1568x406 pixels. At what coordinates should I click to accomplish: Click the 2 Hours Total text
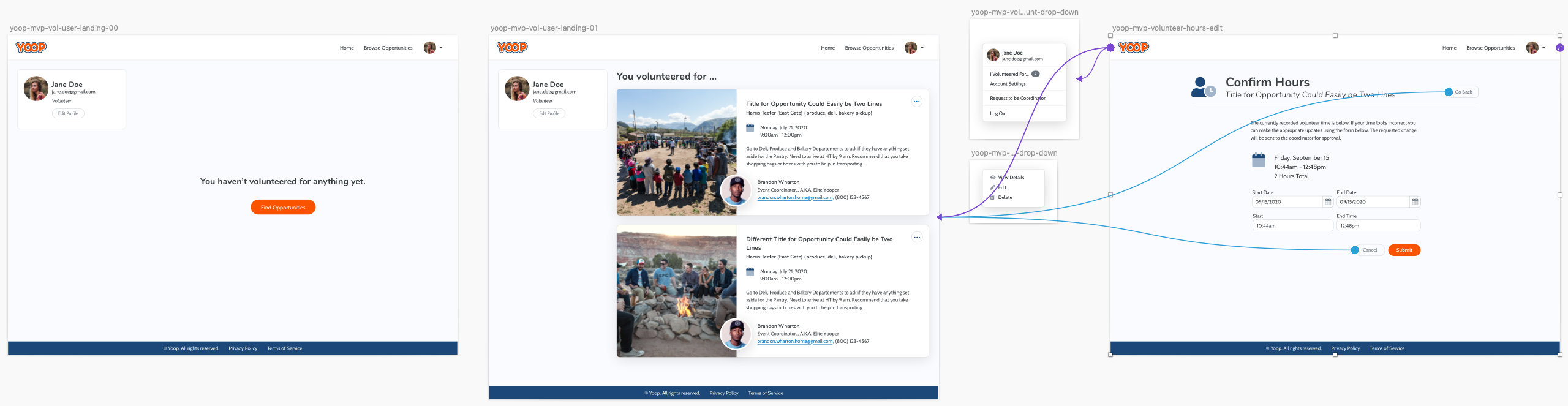[1291, 176]
